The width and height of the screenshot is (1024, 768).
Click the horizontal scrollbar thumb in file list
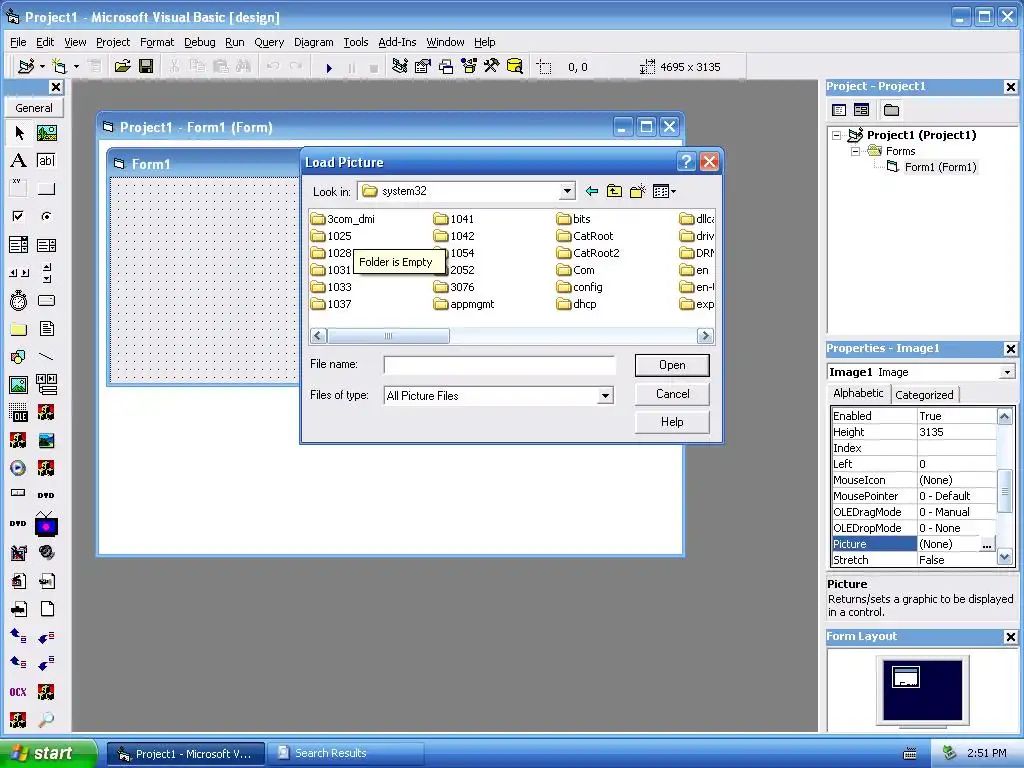[388, 336]
